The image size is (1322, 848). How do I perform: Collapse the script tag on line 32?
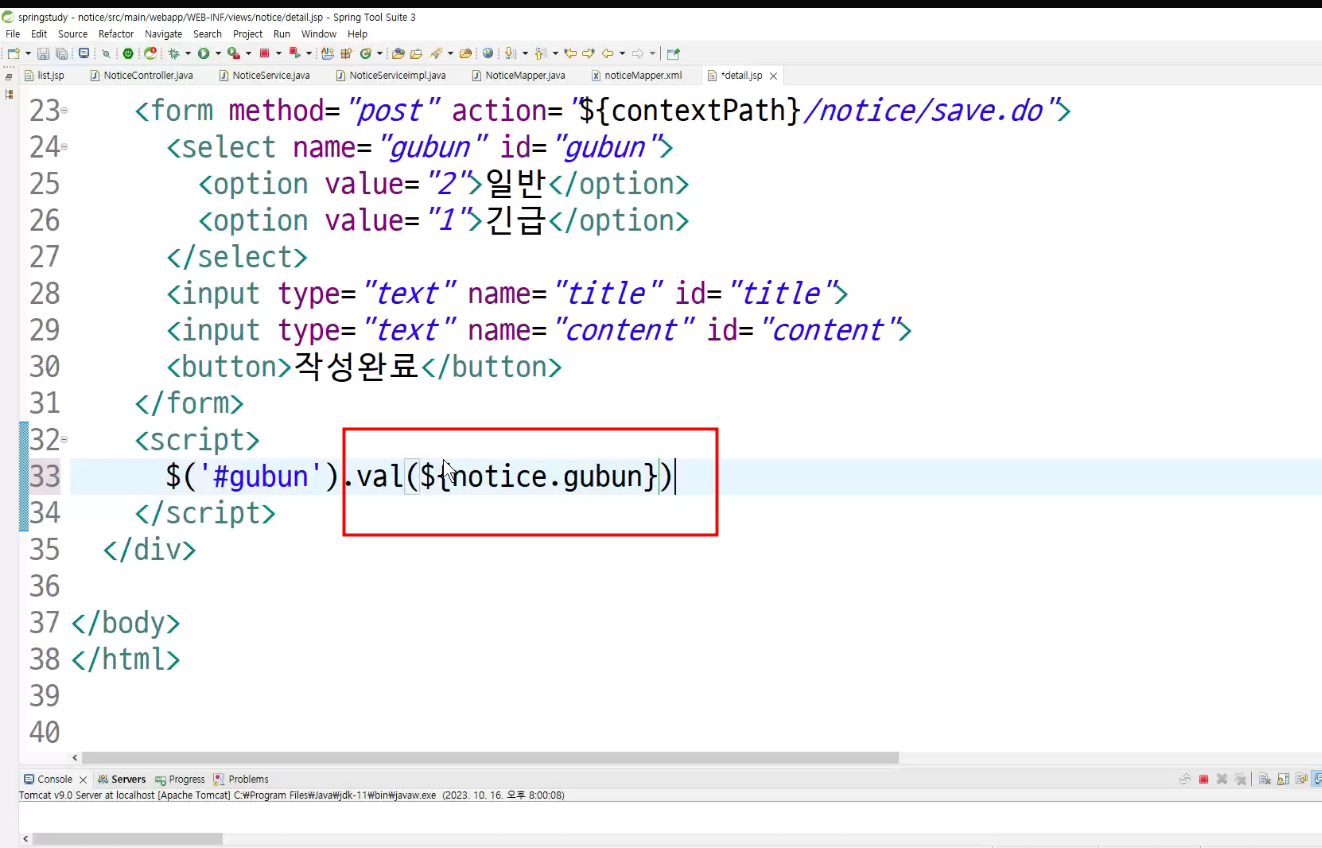click(x=65, y=440)
